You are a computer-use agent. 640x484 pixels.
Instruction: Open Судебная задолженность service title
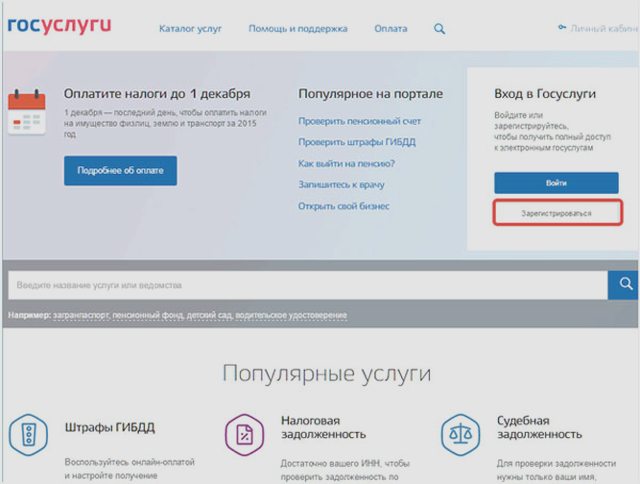click(539, 427)
